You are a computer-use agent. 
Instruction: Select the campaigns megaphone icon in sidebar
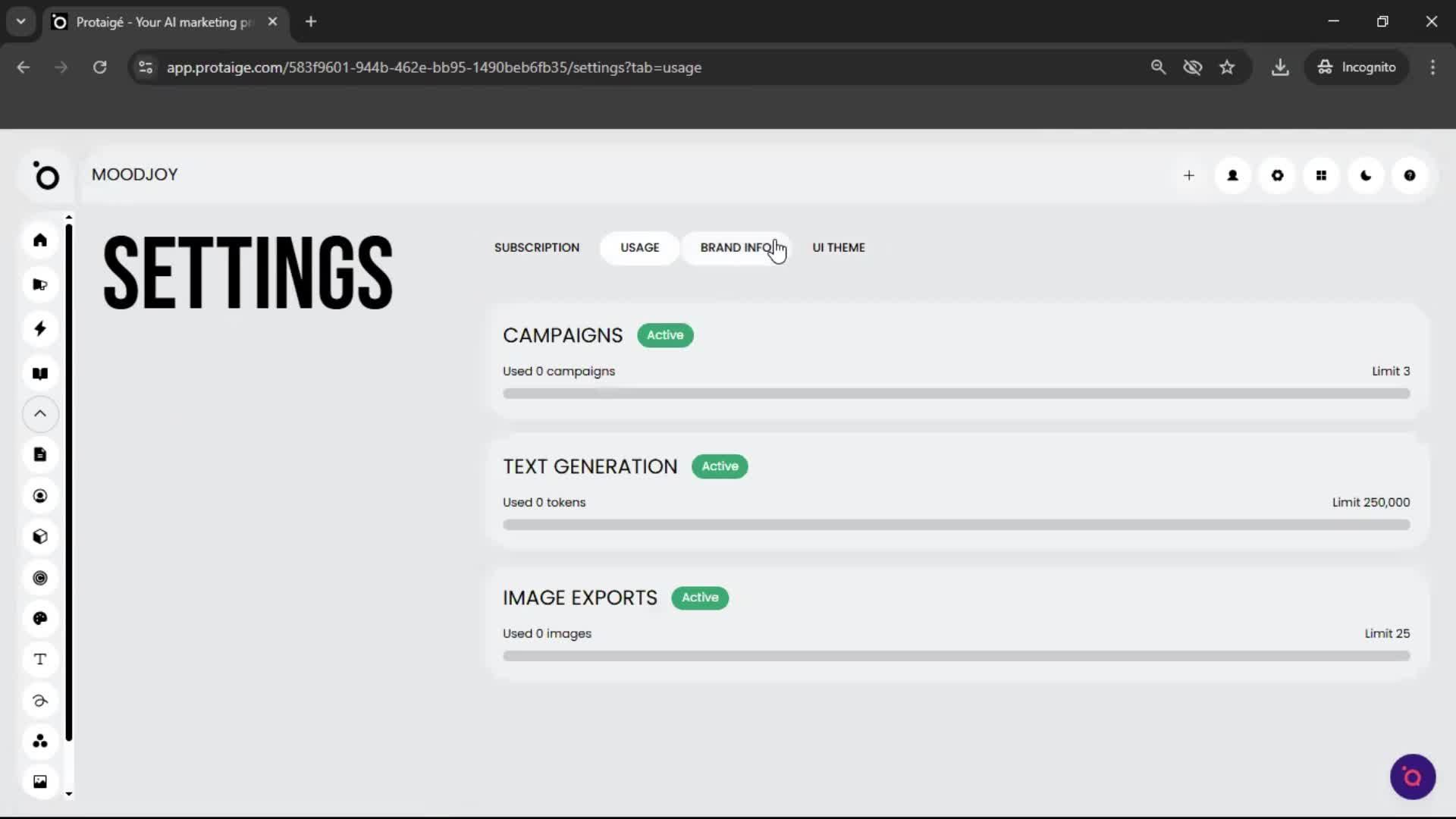click(x=40, y=284)
